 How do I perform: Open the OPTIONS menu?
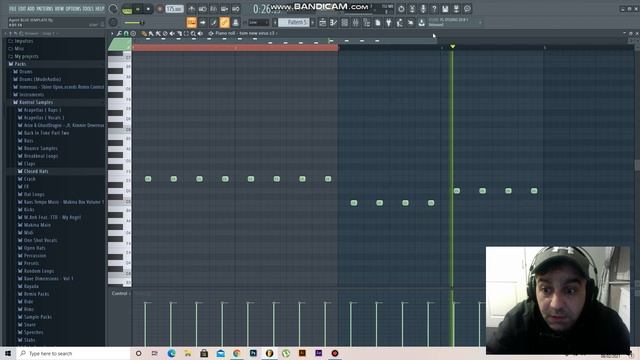click(73, 9)
